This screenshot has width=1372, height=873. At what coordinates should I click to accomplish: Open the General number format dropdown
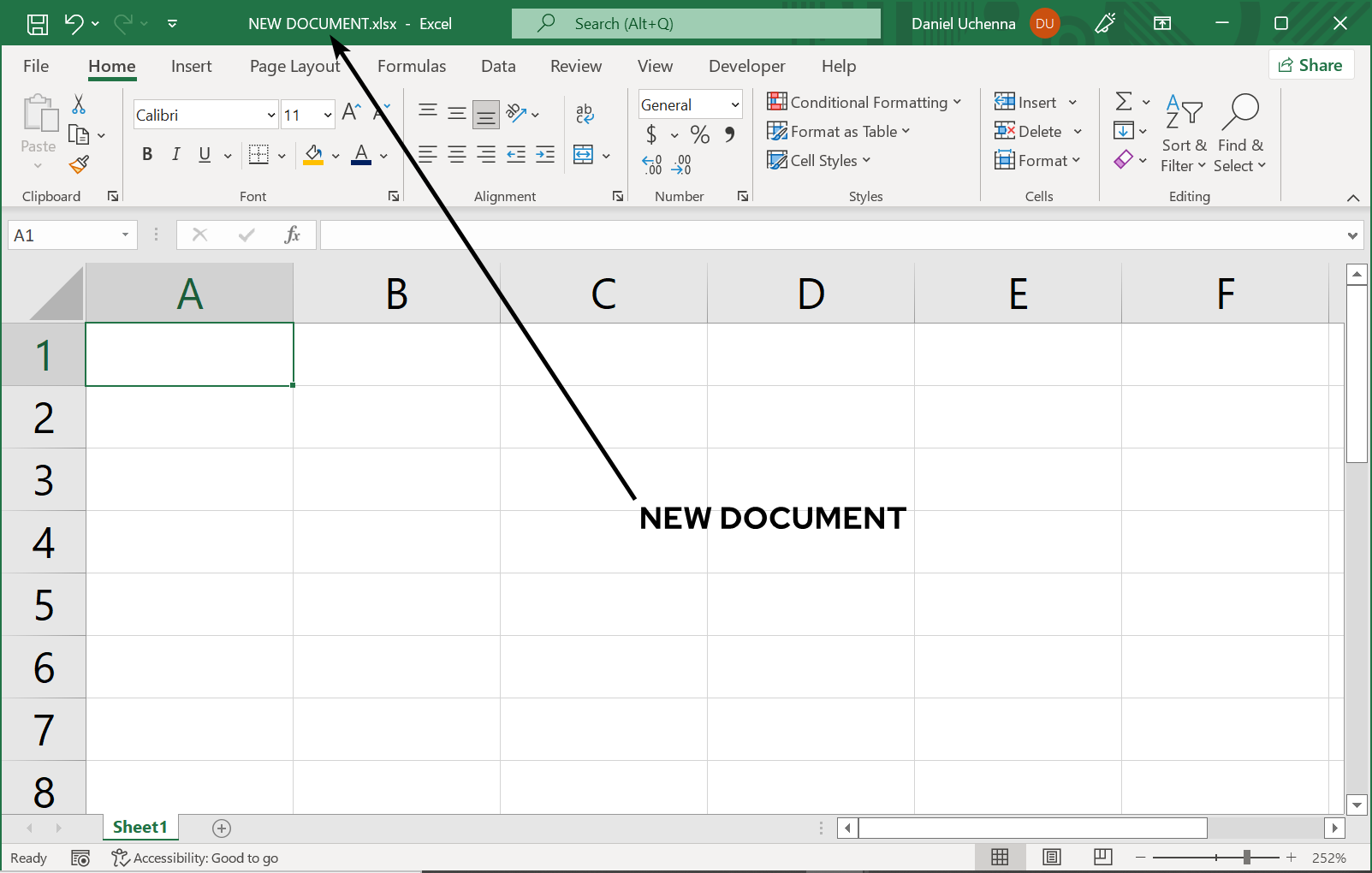click(734, 105)
